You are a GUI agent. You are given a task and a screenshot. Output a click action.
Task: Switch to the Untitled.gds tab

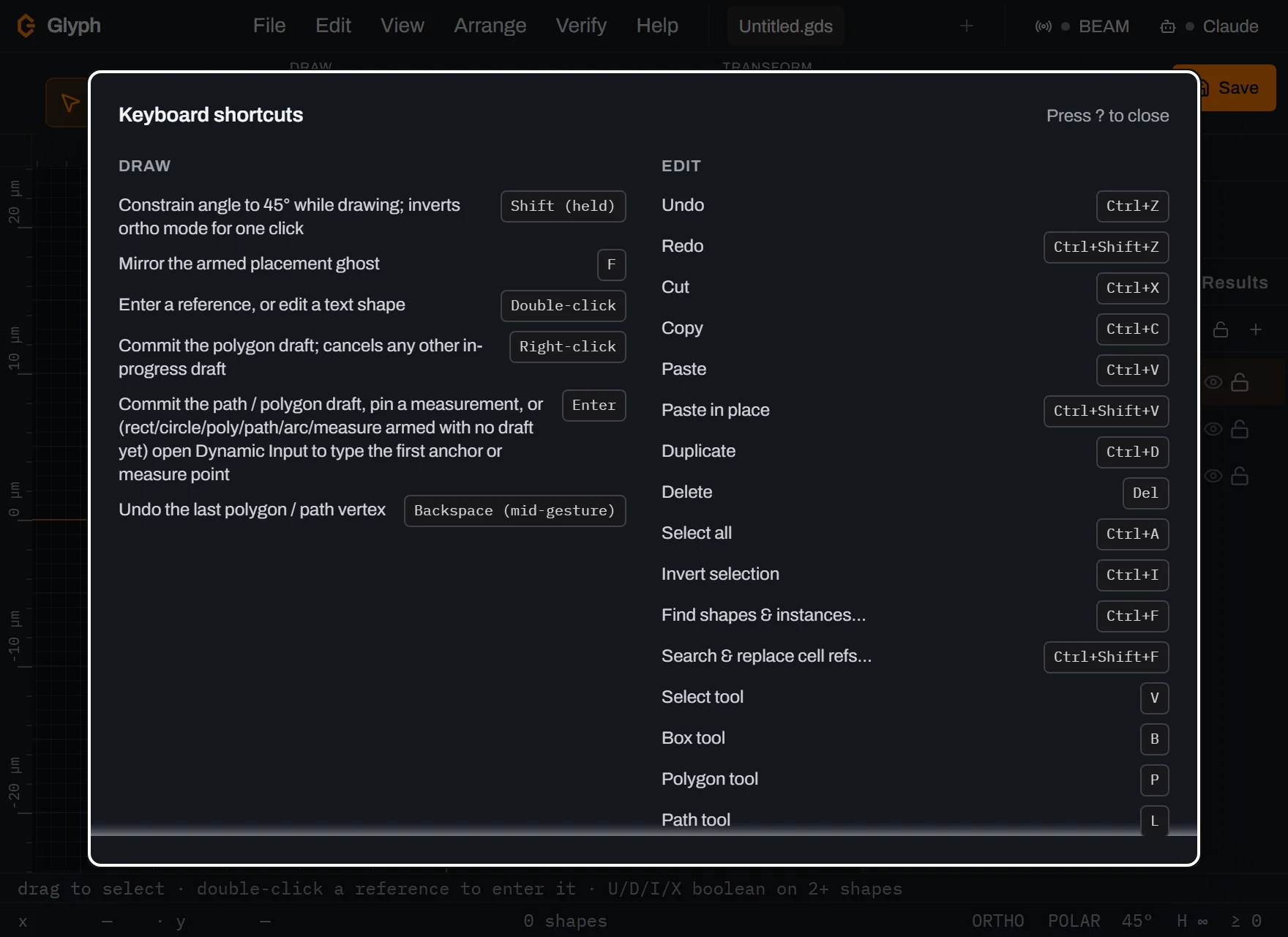pos(785,26)
